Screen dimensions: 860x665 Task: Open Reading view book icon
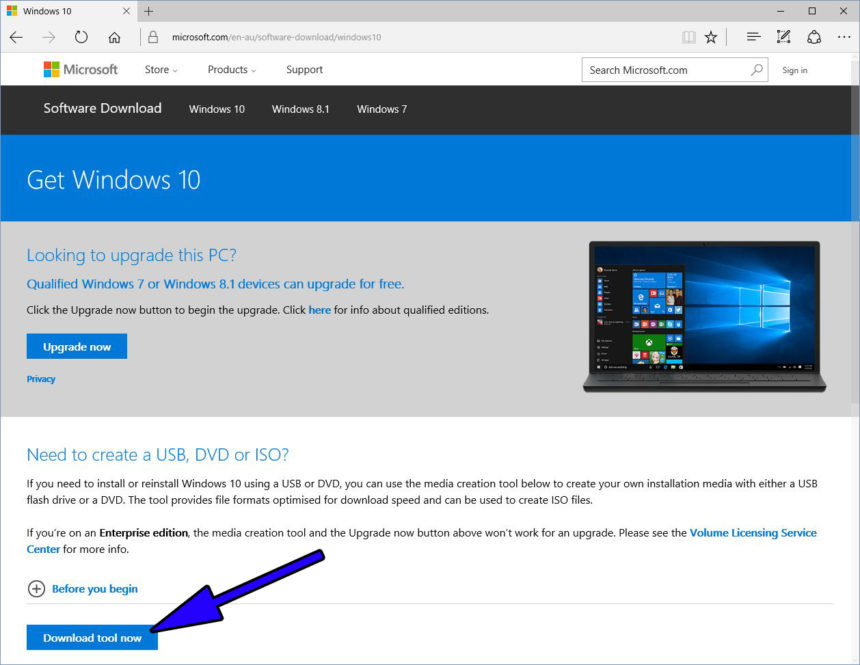click(x=689, y=37)
